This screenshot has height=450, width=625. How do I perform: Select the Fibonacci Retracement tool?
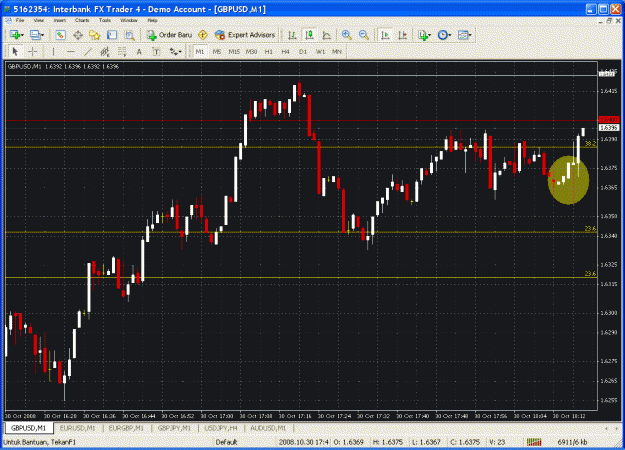122,51
